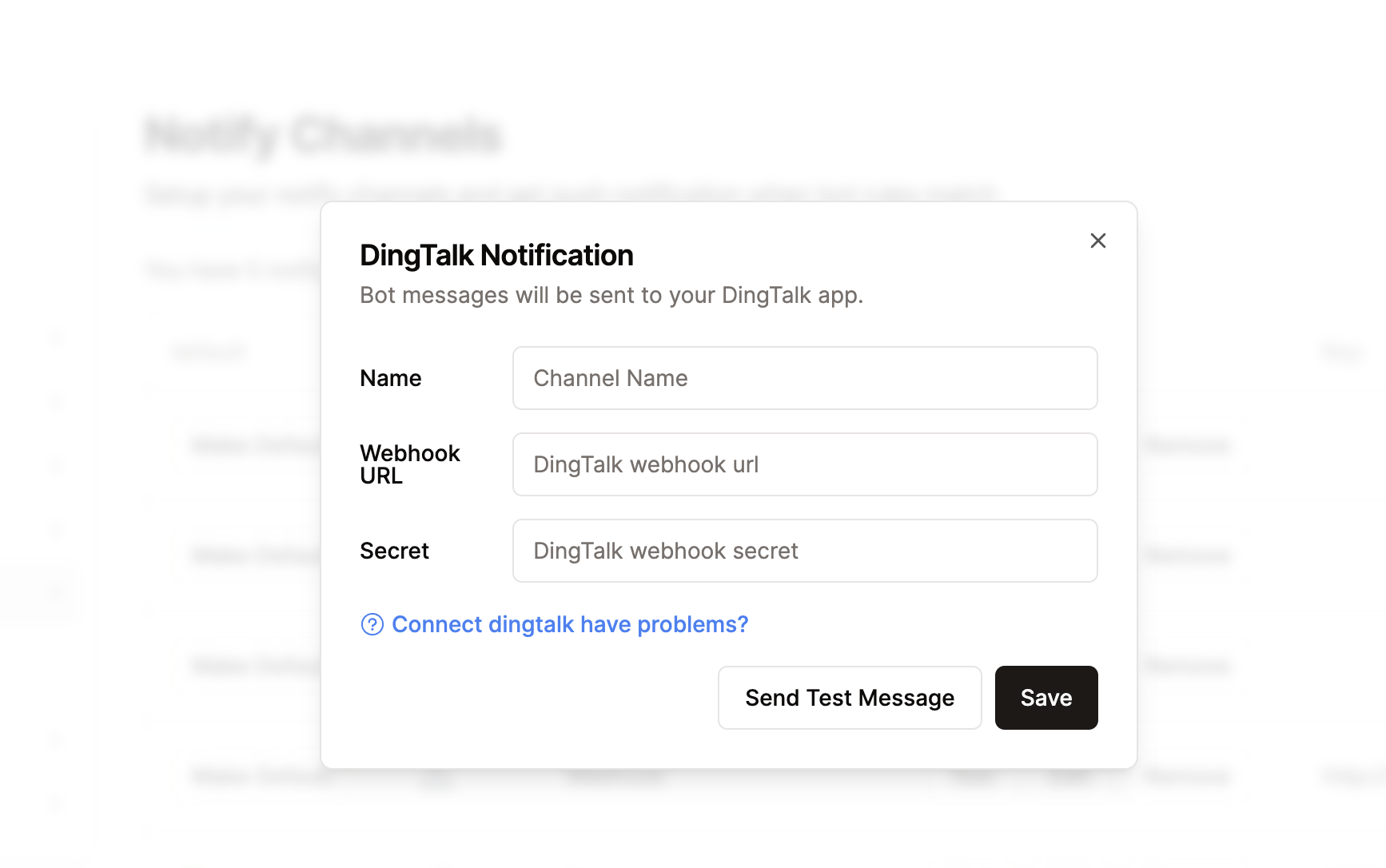Click the DingTalk webhook url field
This screenshot has height=868, width=1386.
pyautogui.click(x=804, y=464)
